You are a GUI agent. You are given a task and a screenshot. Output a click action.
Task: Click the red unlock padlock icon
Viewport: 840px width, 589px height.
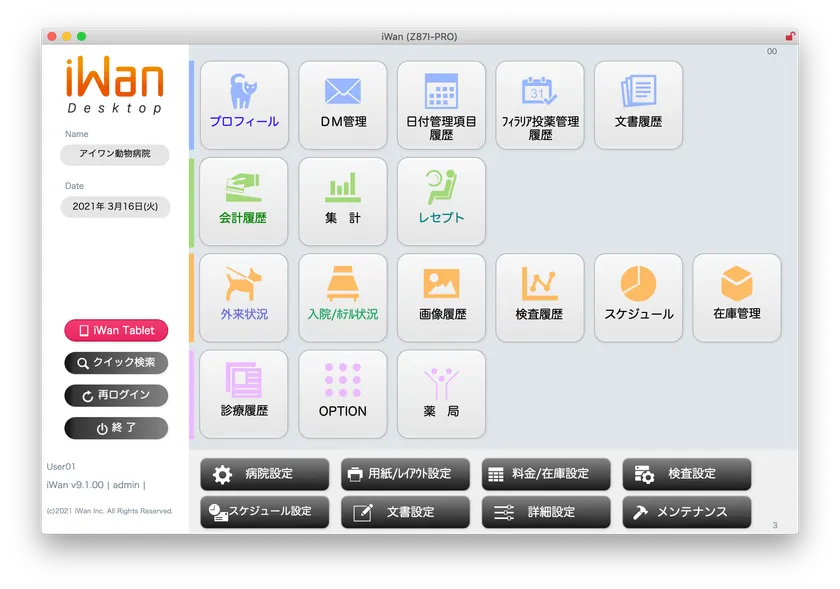tap(790, 36)
